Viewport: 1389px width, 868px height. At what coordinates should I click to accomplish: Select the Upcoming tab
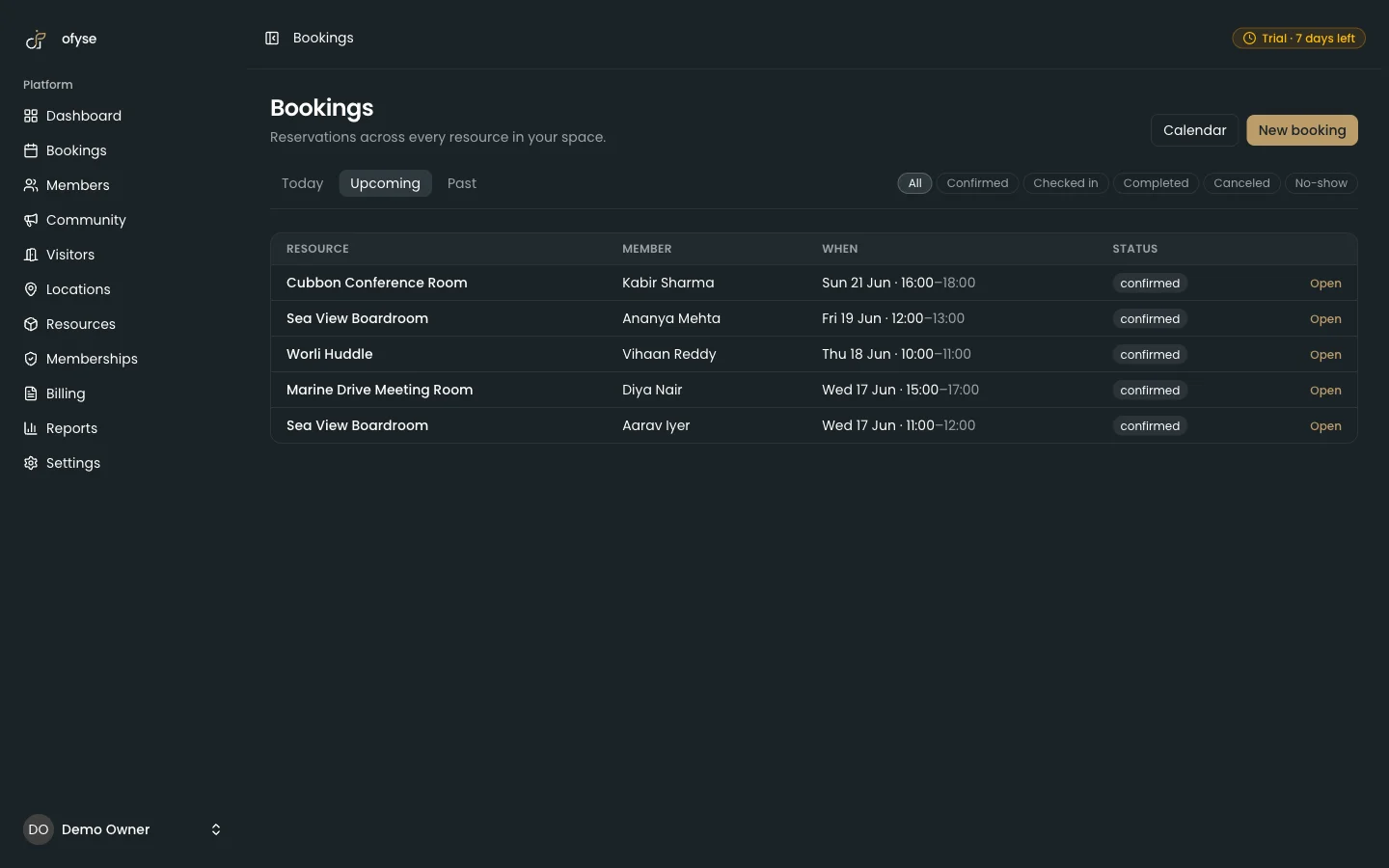click(385, 183)
